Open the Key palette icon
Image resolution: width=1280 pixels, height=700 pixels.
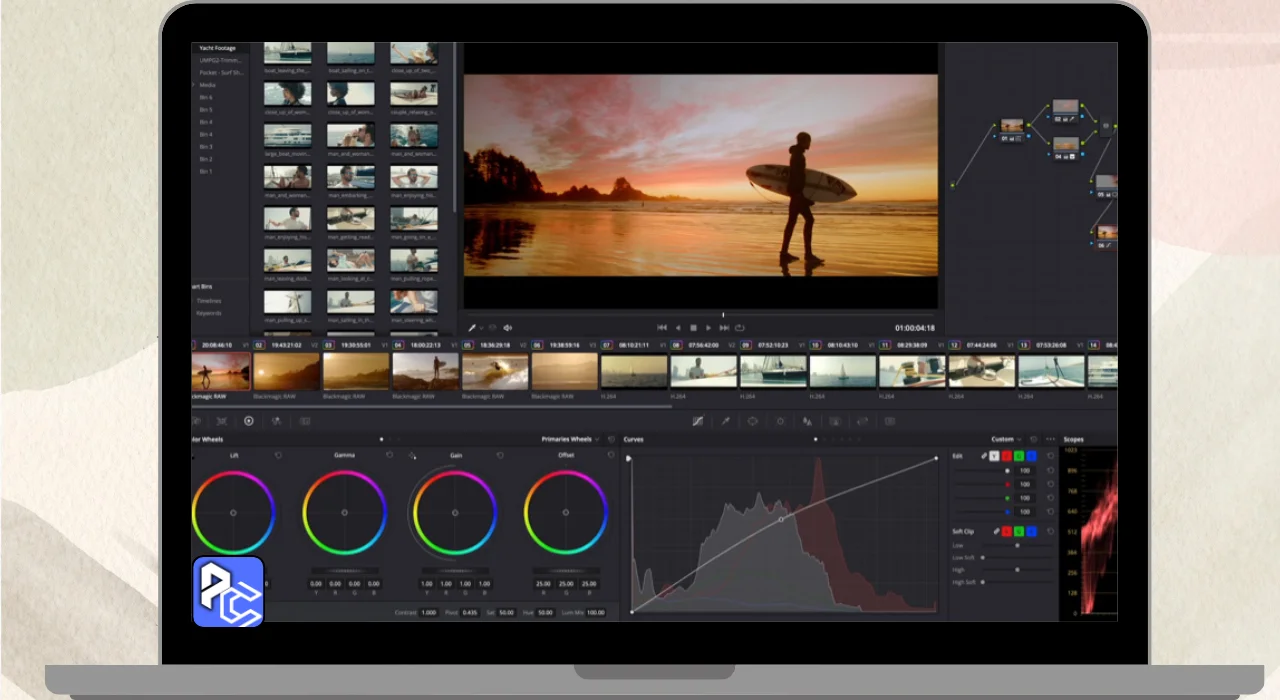click(x=835, y=421)
